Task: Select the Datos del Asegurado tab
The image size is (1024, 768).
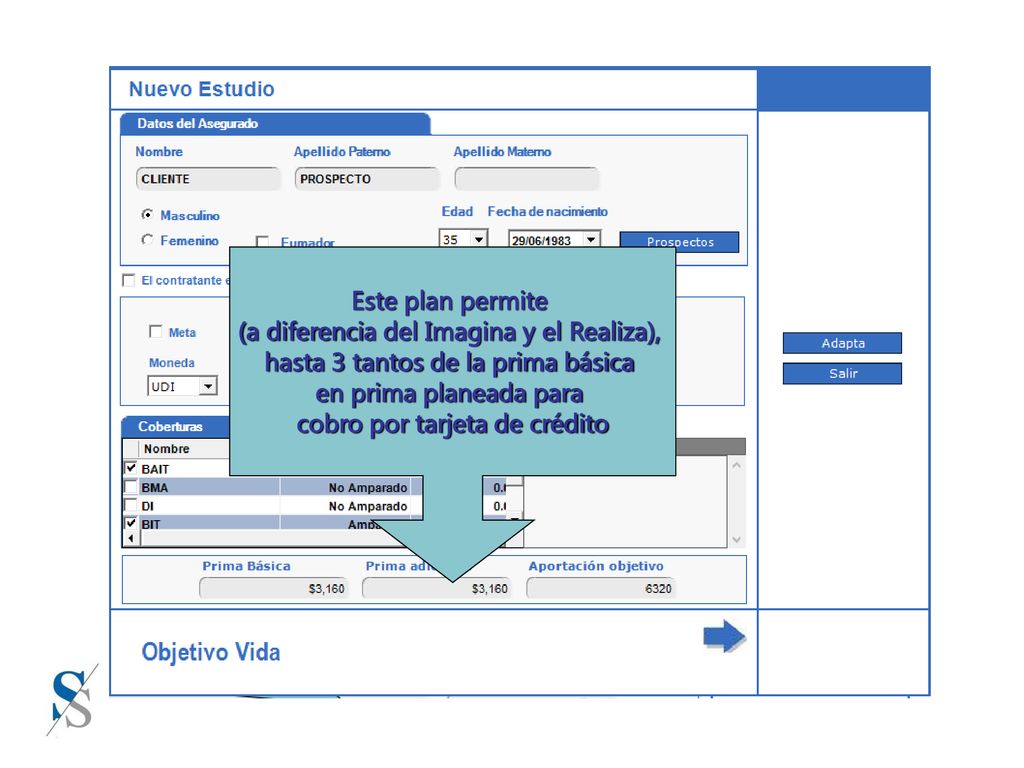Action: pyautogui.click(x=275, y=123)
